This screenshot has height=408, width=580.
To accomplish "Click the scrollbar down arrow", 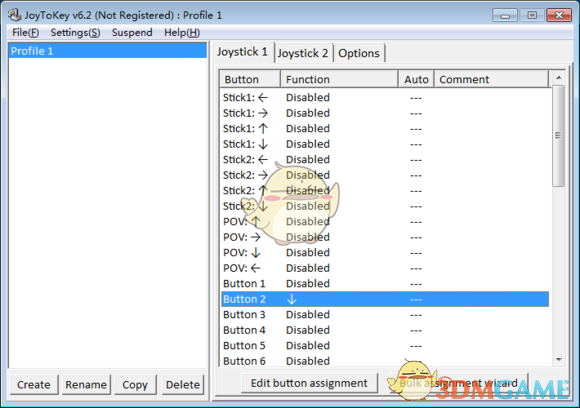I will (559, 360).
